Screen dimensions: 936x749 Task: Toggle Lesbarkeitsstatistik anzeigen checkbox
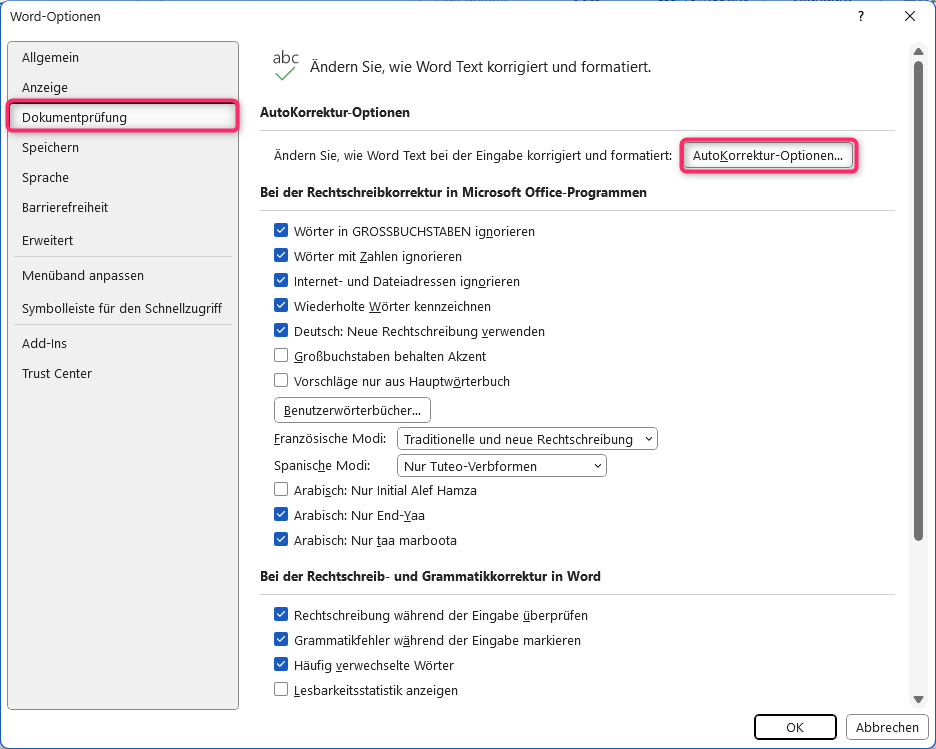point(281,689)
